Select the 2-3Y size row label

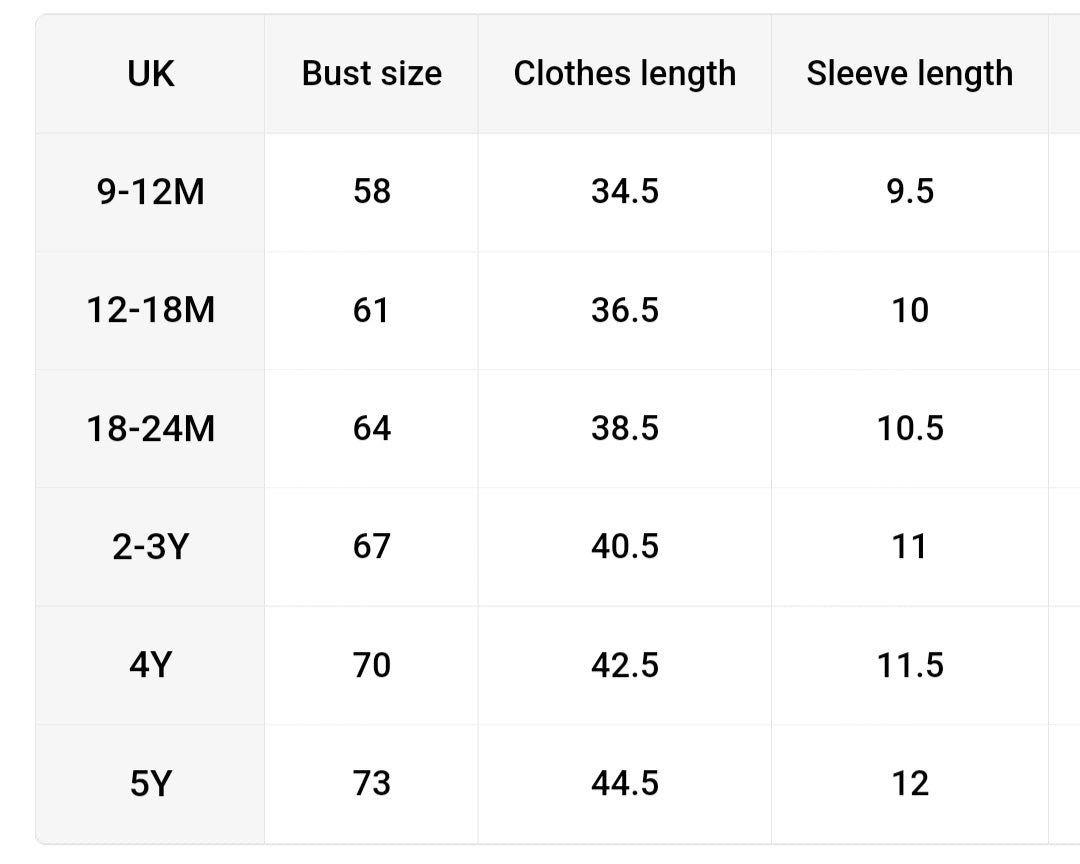[x=151, y=547]
